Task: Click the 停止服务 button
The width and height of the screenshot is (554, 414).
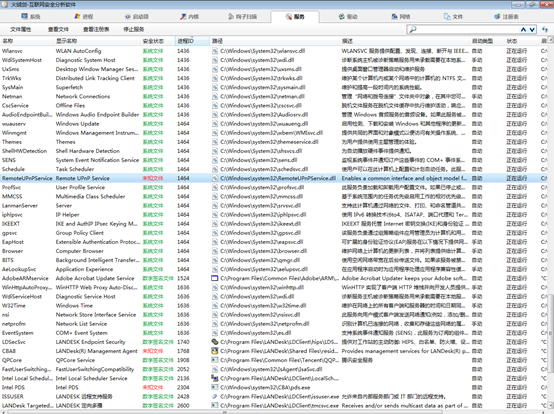Action: 134,29
